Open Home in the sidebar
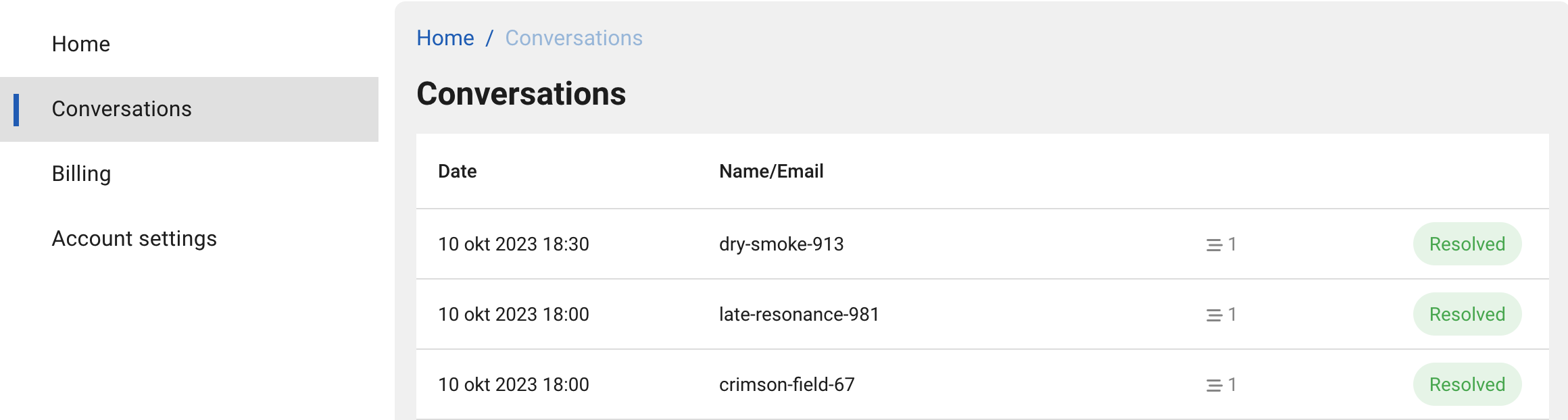Image resolution: width=1568 pixels, height=420 pixels. pos(81,44)
